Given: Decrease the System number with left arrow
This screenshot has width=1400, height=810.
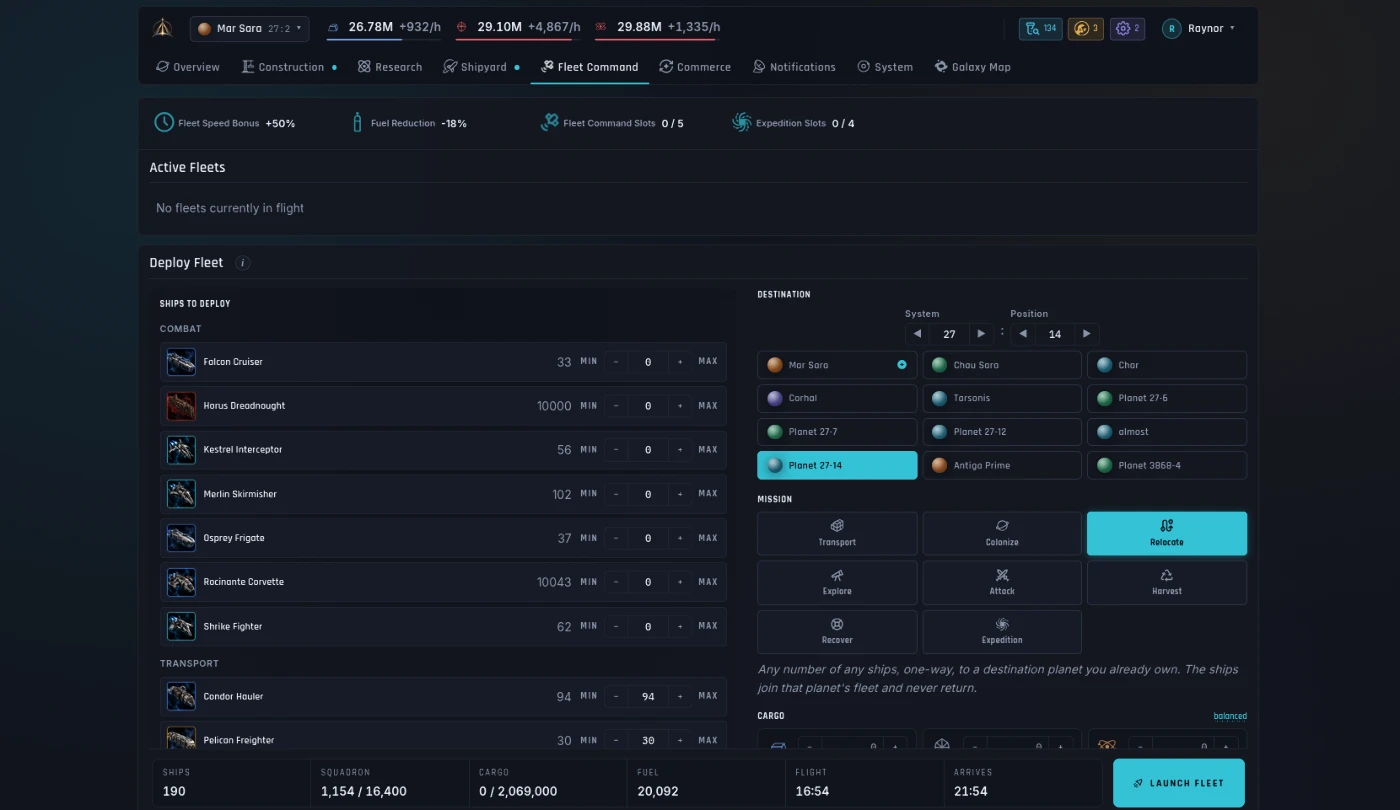Looking at the screenshot, I should [917, 334].
